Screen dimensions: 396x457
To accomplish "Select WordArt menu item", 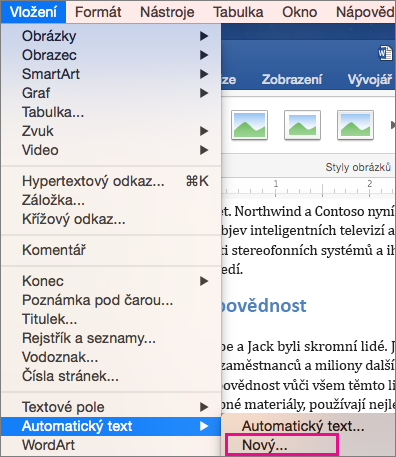I will [111, 445].
